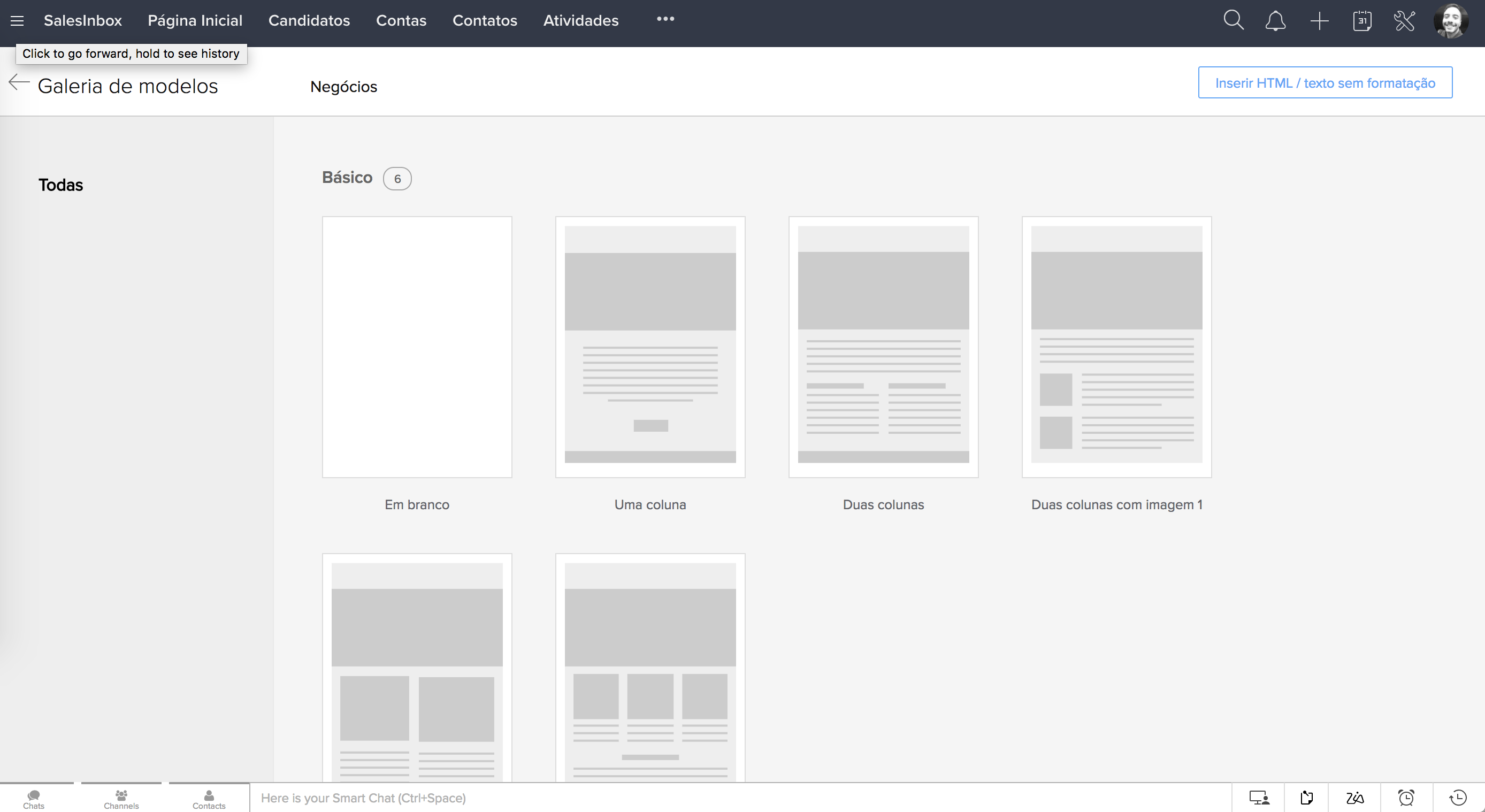Click the plus create-new icon
The width and height of the screenshot is (1485, 812).
(1319, 21)
